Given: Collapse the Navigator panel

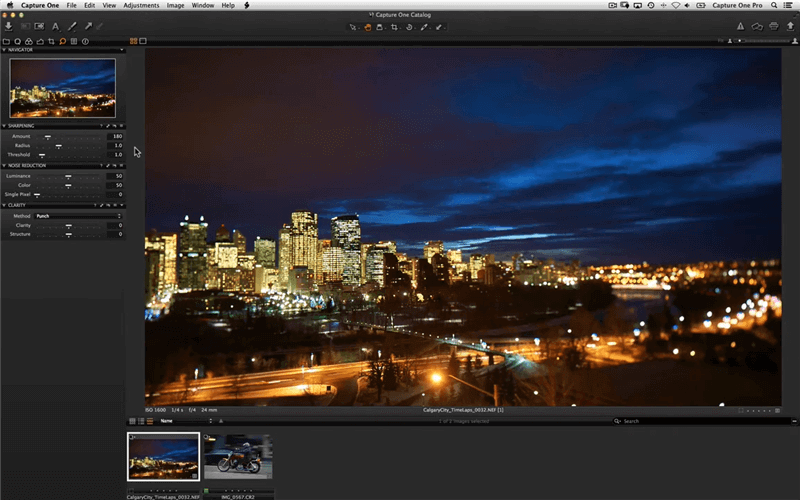Looking at the screenshot, I should pos(4,50).
